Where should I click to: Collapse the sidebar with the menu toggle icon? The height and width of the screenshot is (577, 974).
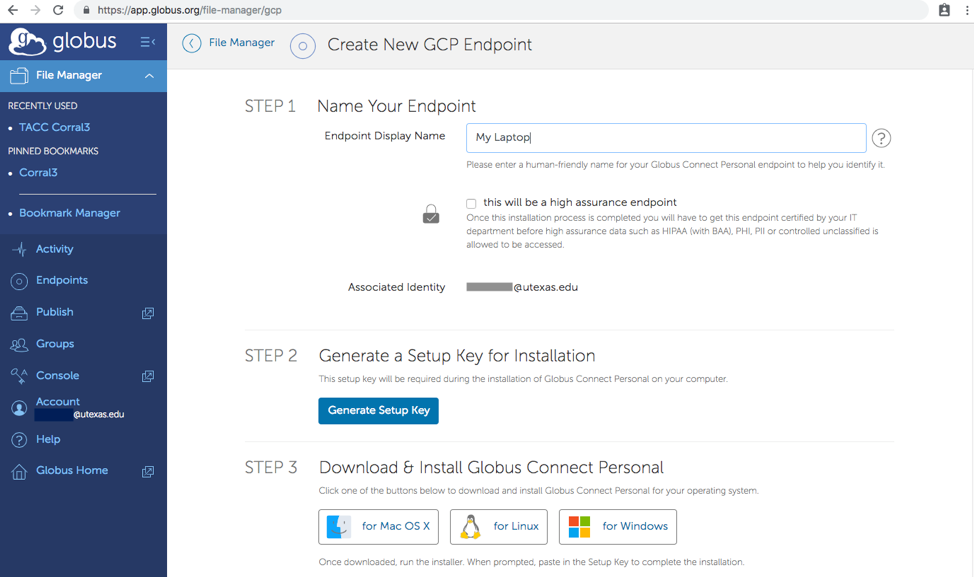click(147, 42)
